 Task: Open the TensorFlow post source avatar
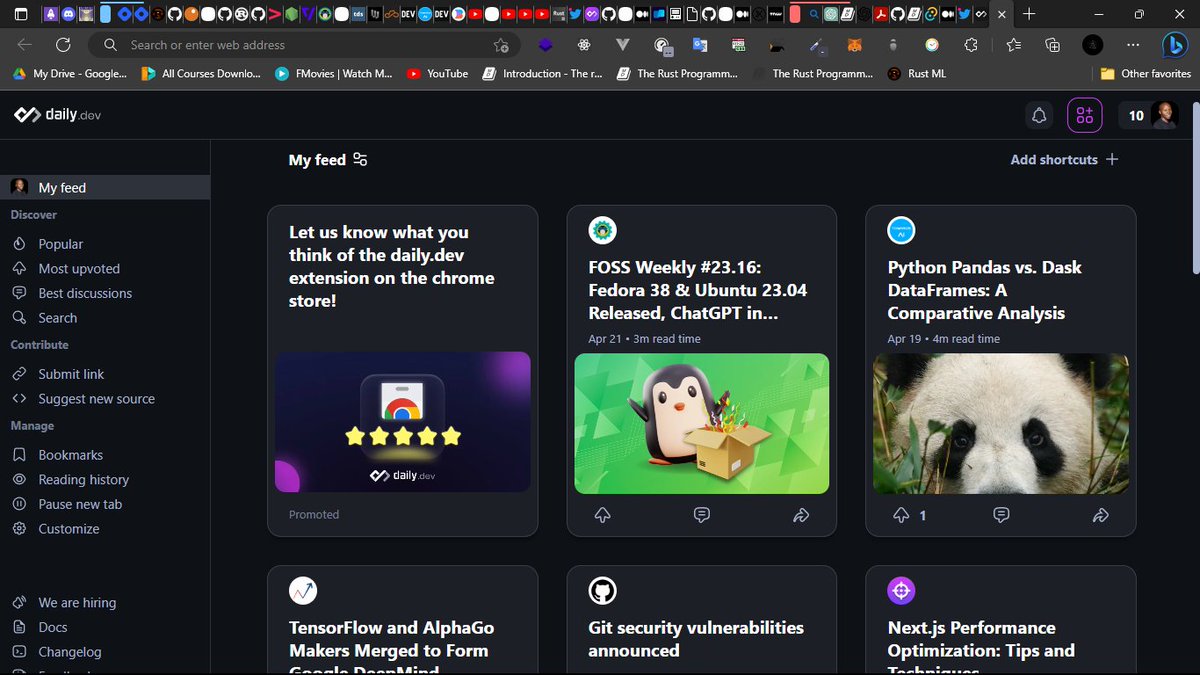[303, 591]
